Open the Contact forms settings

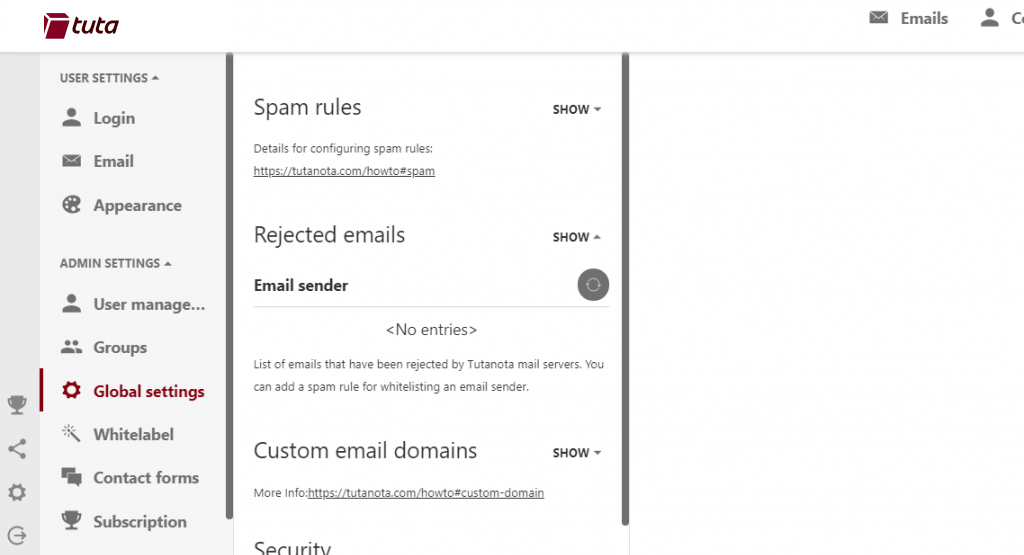(145, 478)
